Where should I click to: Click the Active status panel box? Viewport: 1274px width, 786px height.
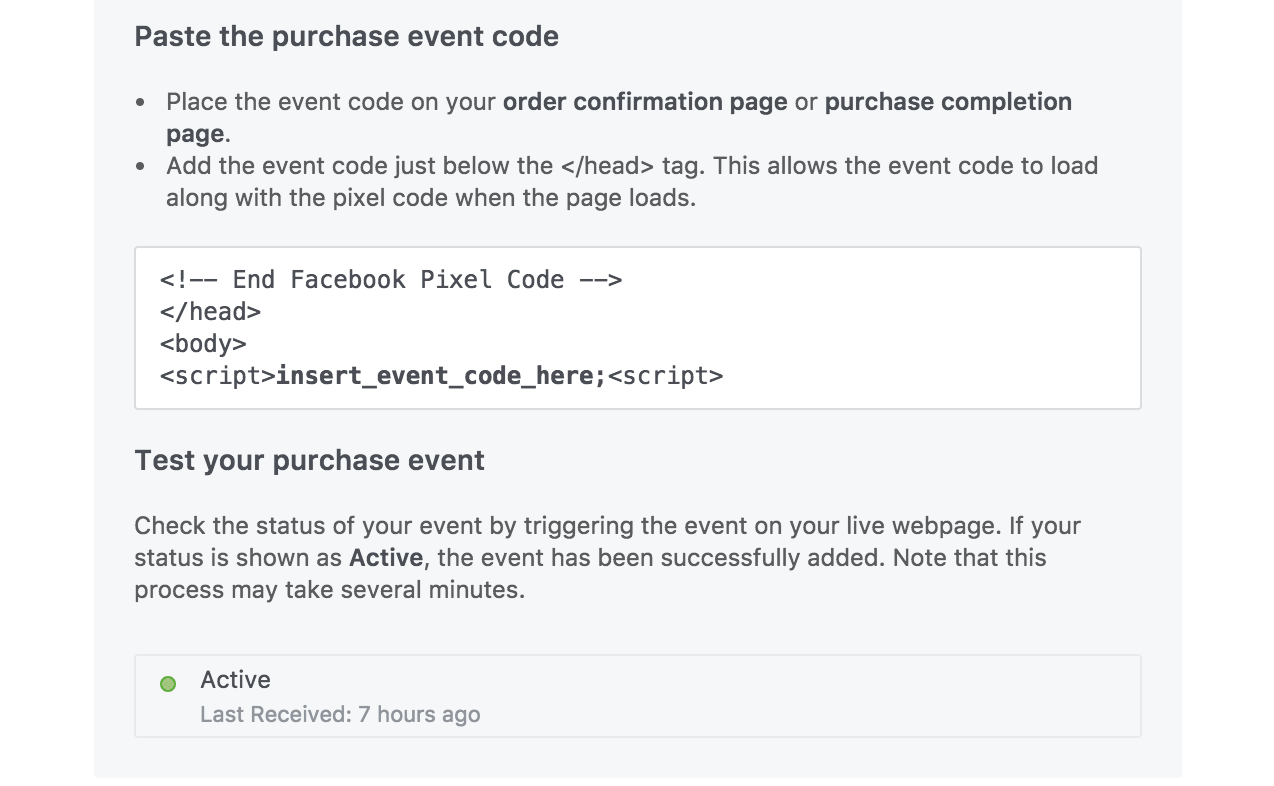[x=638, y=696]
